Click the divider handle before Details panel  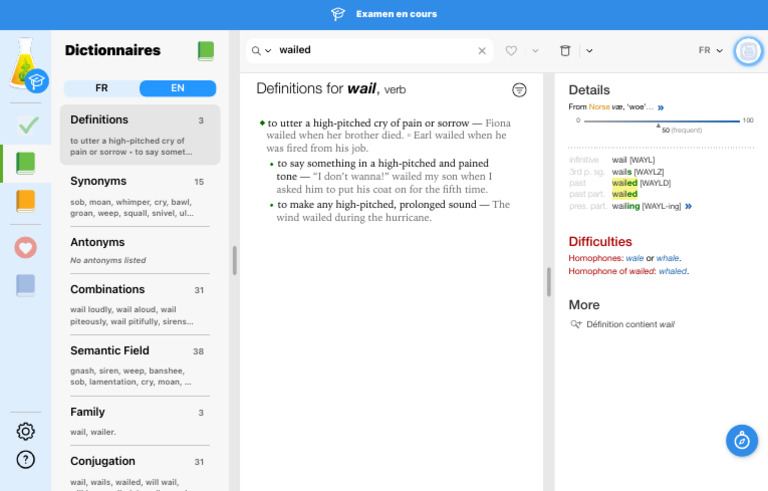point(549,282)
